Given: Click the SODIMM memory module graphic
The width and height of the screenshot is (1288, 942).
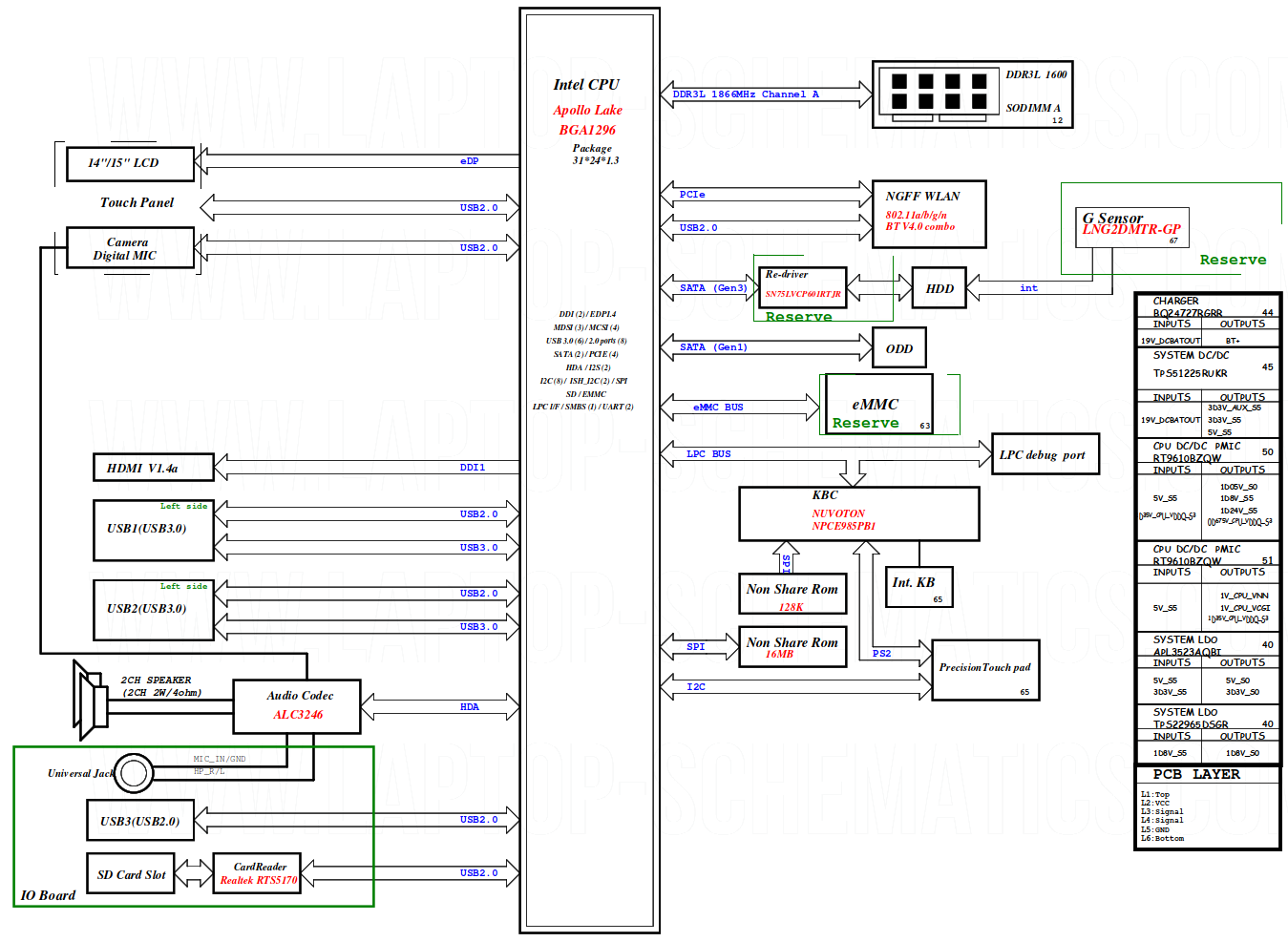Looking at the screenshot, I should pyautogui.click(x=939, y=95).
